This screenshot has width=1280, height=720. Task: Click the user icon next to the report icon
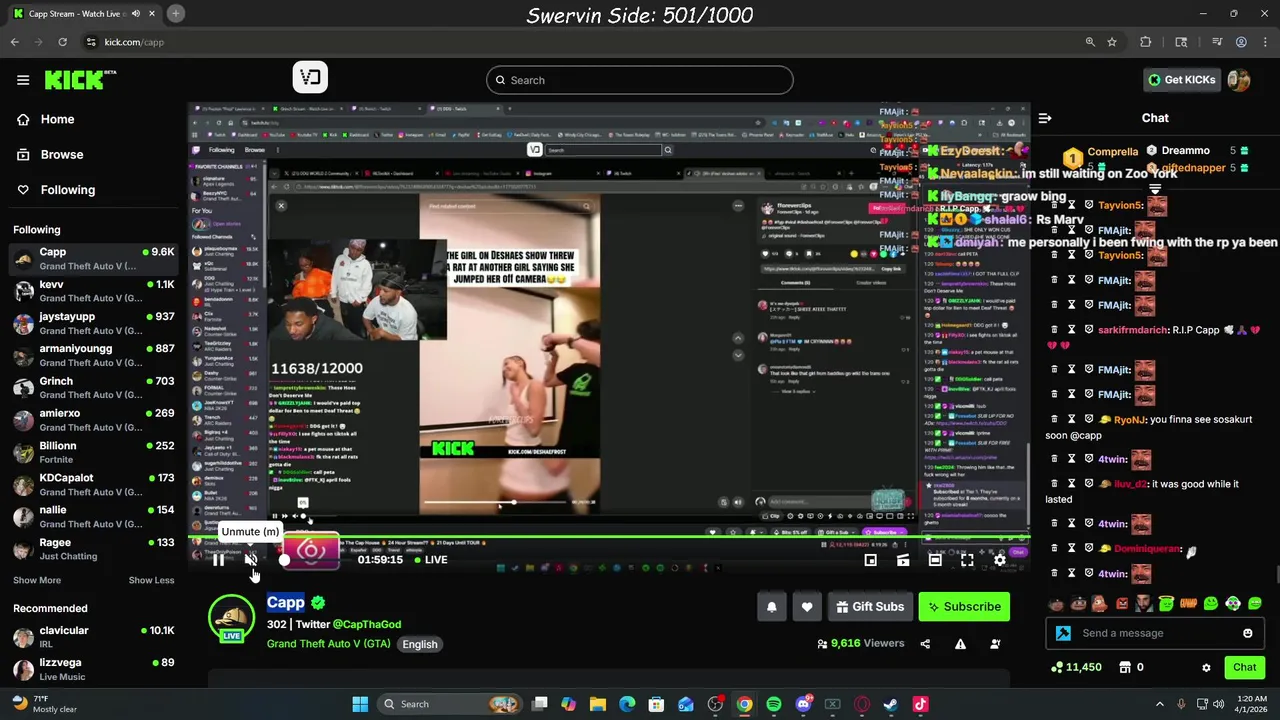click(x=995, y=644)
